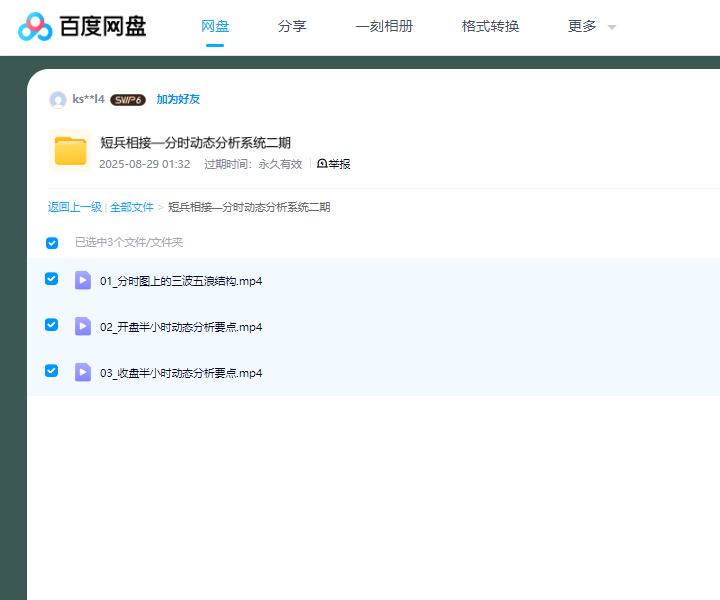Click the 举报 report icon
Viewport: 720px width, 600px height.
tap(322, 164)
